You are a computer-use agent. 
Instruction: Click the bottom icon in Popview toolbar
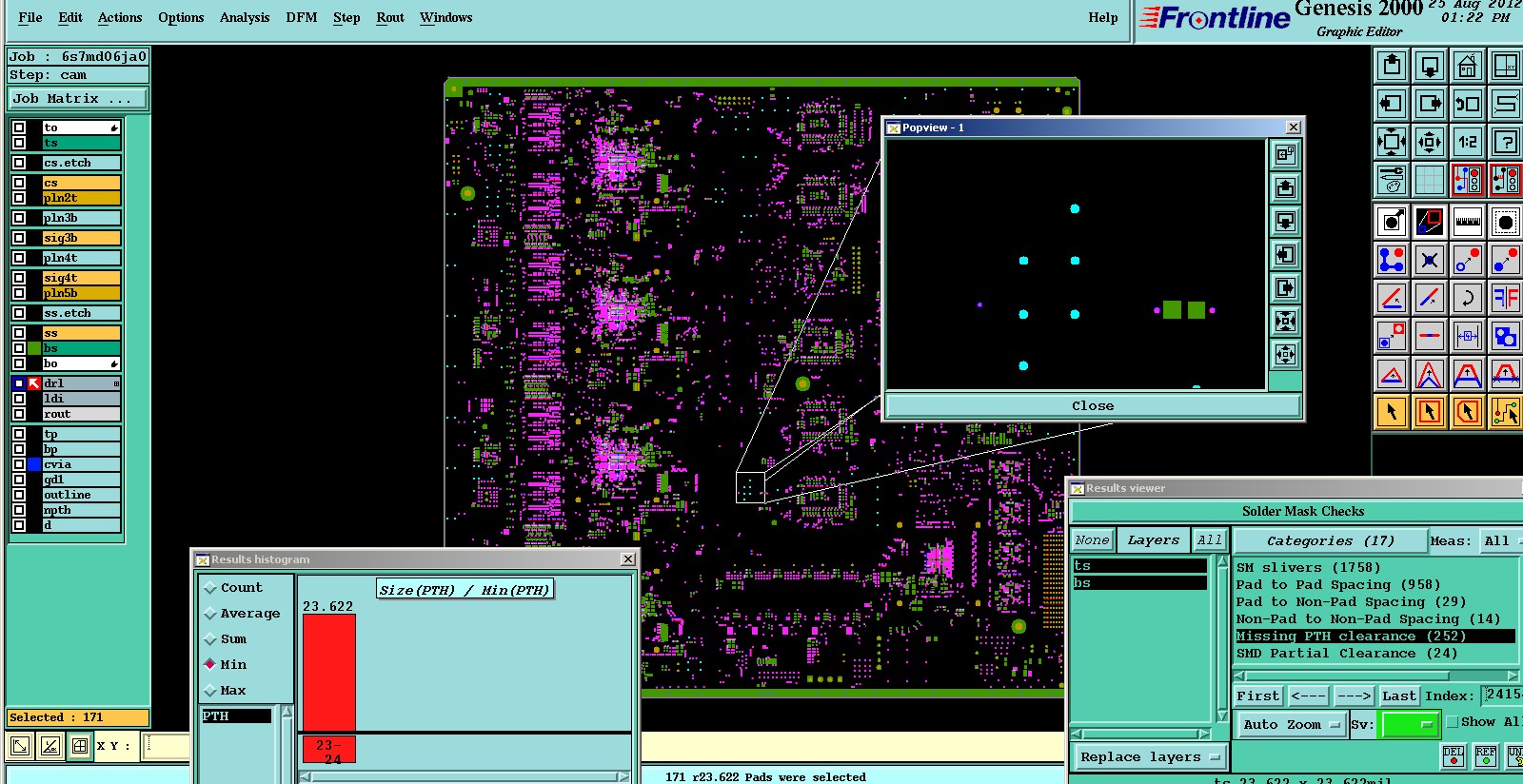coord(1285,355)
